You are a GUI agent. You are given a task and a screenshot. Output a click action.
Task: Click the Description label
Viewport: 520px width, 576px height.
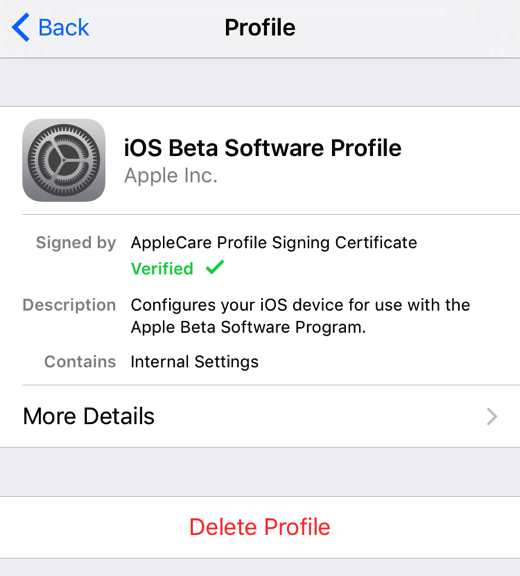click(x=69, y=305)
